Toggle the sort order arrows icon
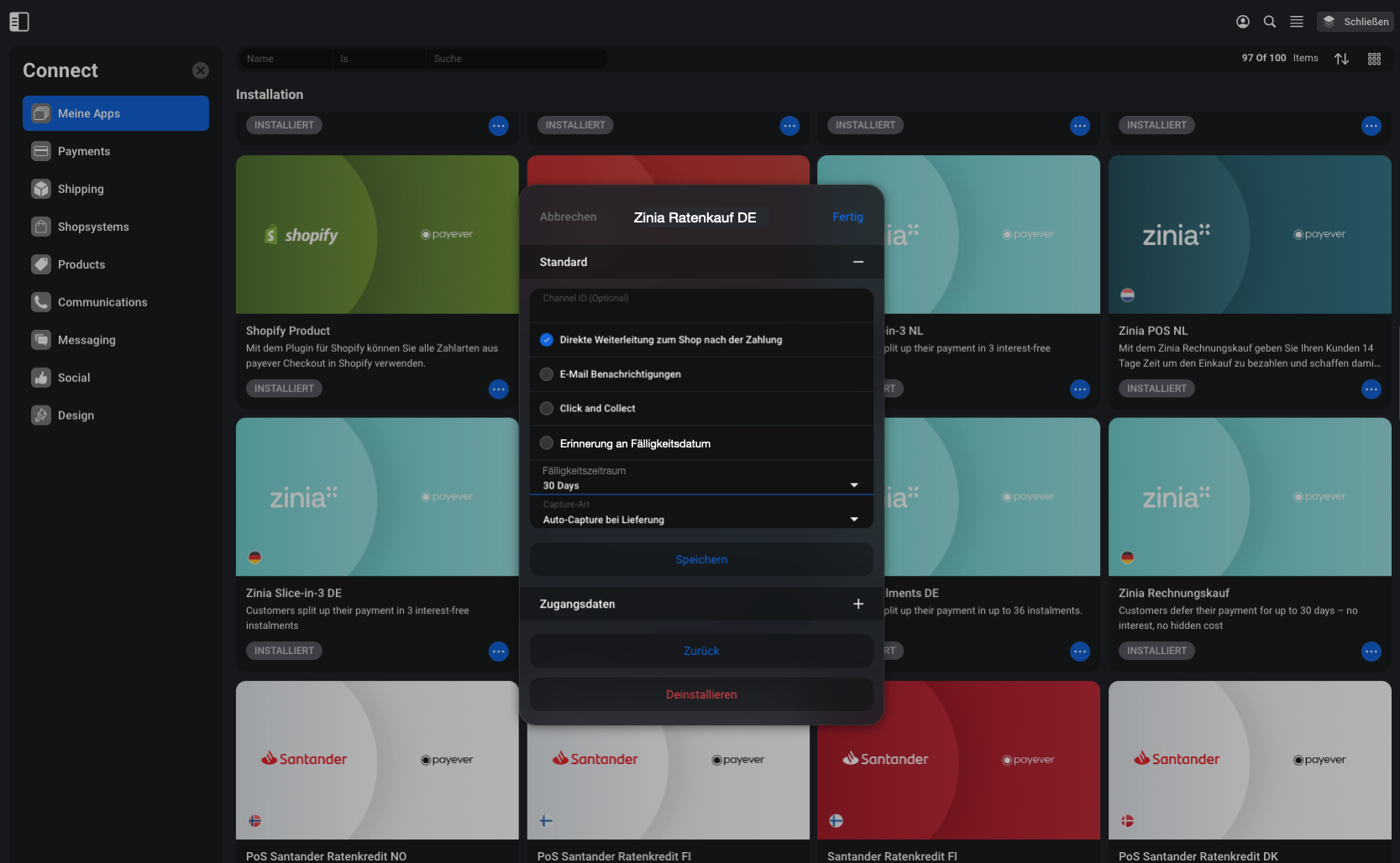Viewport: 1400px width, 863px height. (x=1342, y=59)
